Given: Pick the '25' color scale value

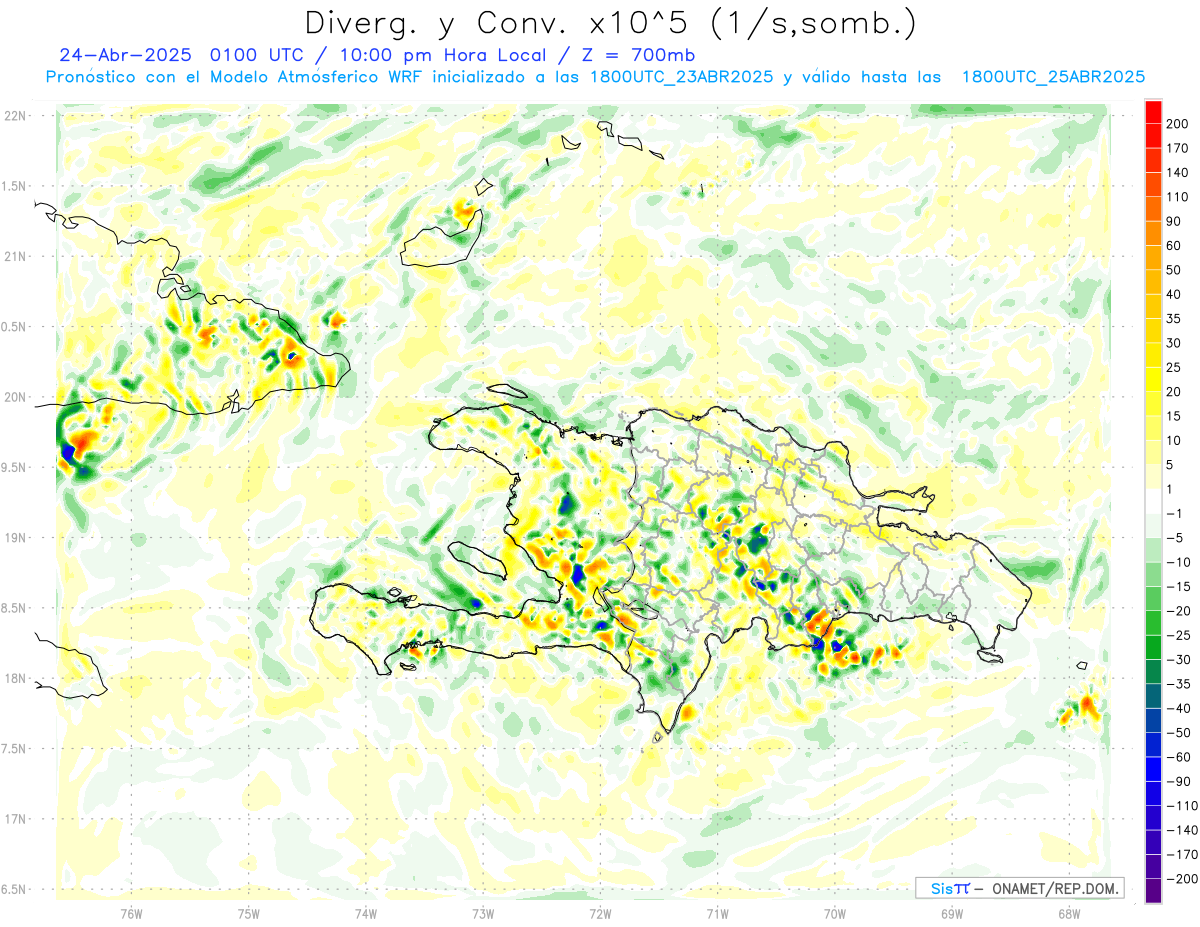Looking at the screenshot, I should click(x=1174, y=367).
